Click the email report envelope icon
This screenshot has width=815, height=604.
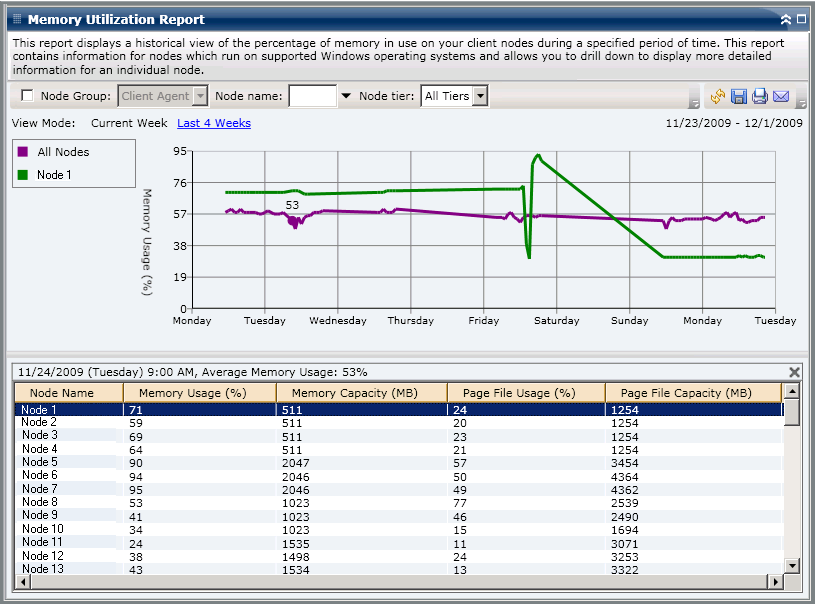coord(781,97)
